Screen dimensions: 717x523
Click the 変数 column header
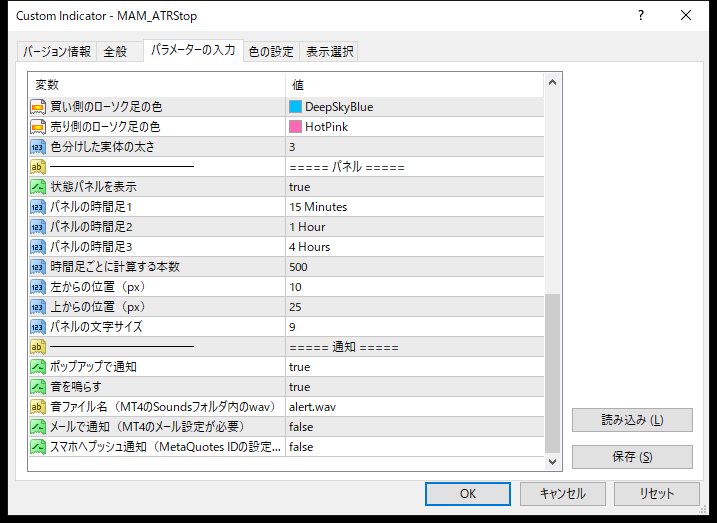tap(157, 85)
